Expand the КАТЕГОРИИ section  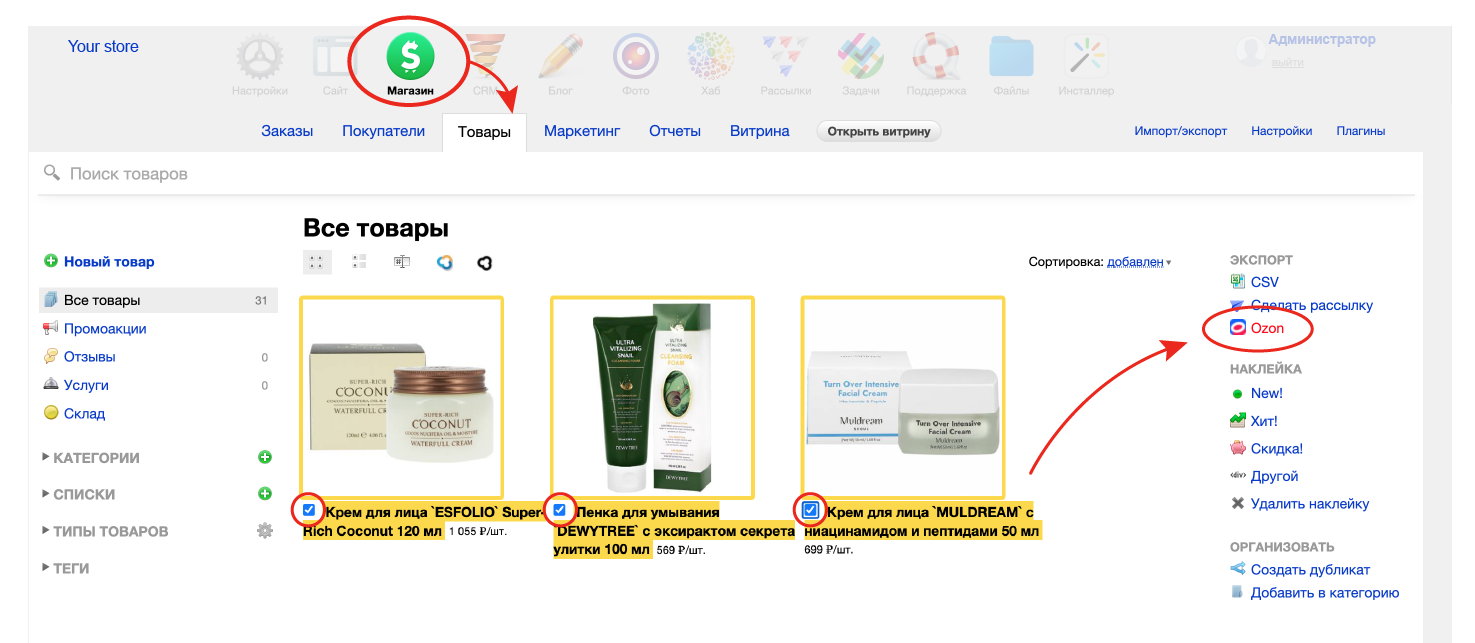click(96, 457)
